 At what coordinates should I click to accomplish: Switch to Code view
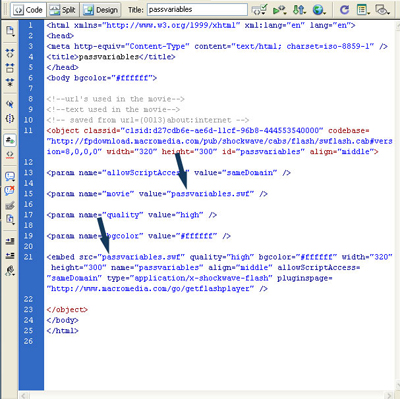[x=28, y=10]
